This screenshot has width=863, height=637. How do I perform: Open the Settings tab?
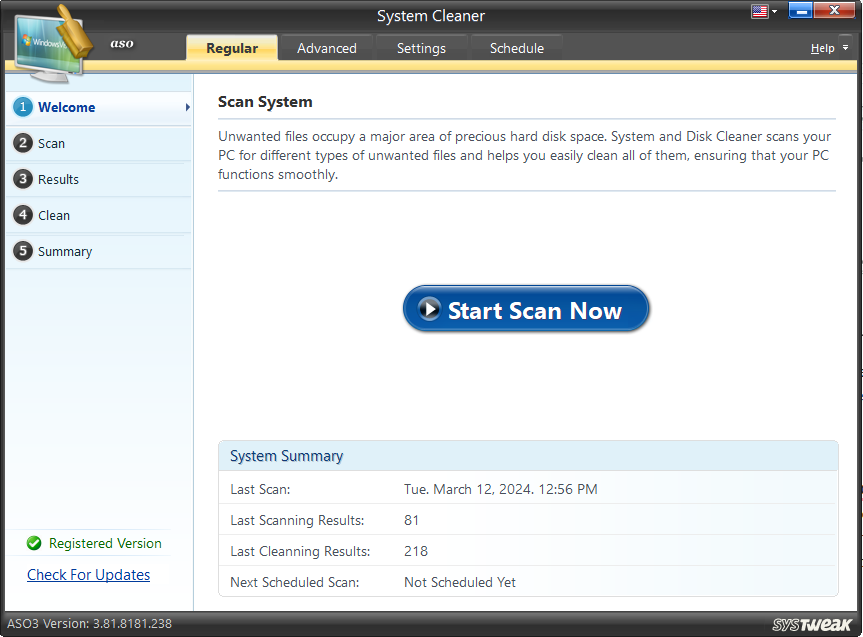pyautogui.click(x=420, y=47)
